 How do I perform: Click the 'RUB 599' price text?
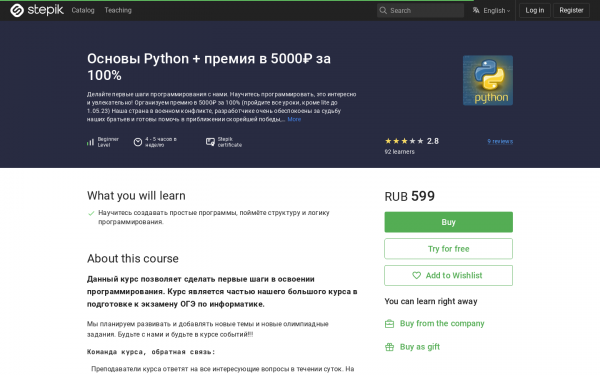click(409, 196)
